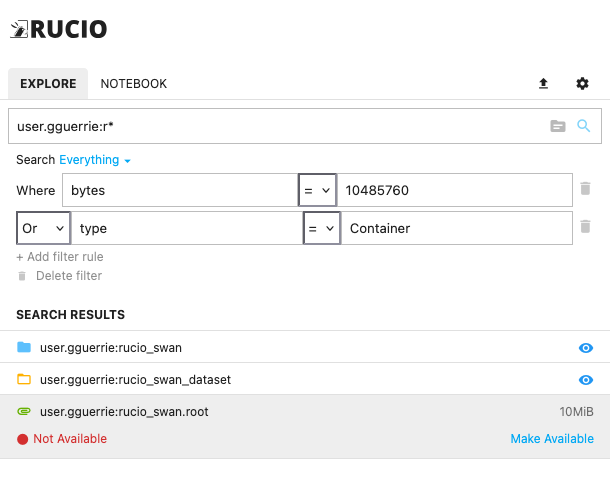Viewport: 610px width, 486px height.
Task: Click the magnifier search icon
Action: 584,126
